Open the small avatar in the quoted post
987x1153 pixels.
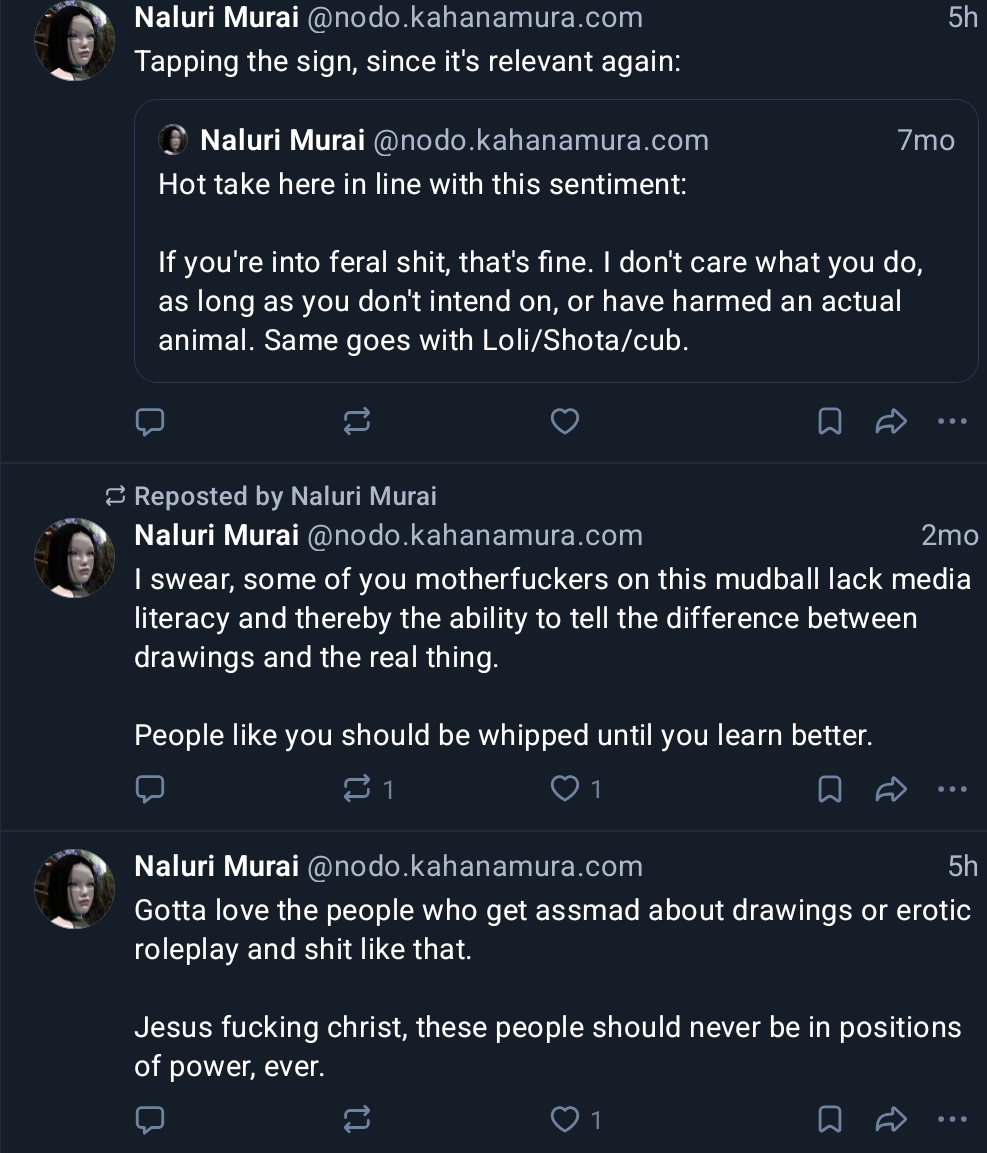pos(174,140)
